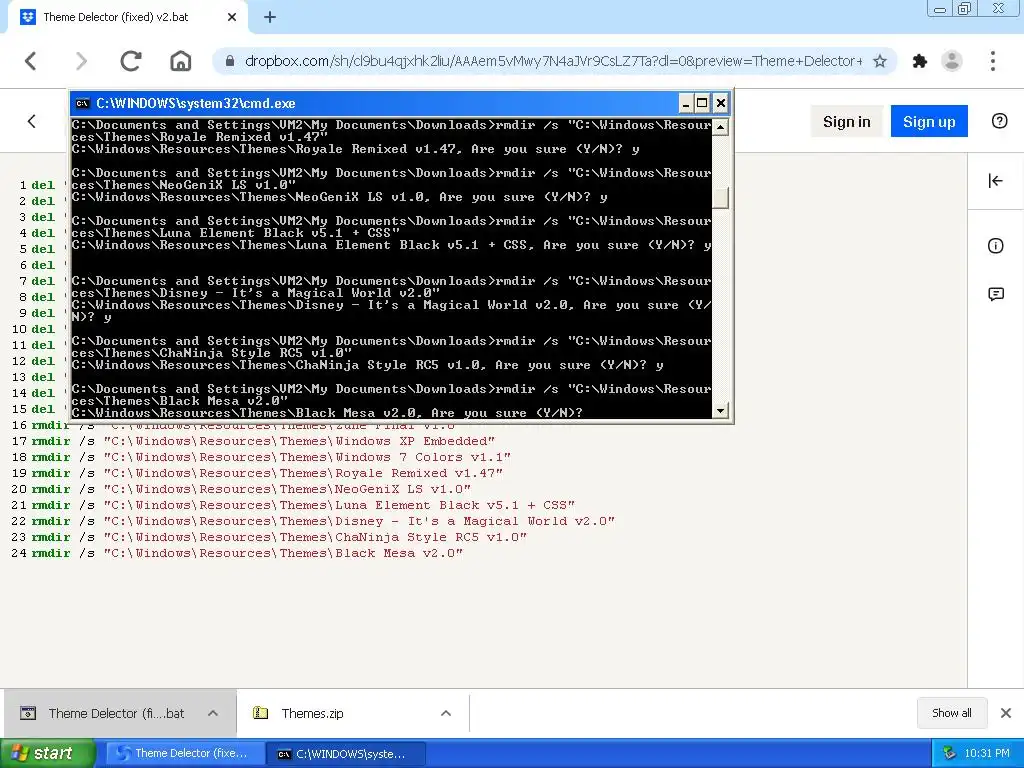Bookmark this page with star icon
1024x768 pixels.
click(x=880, y=61)
